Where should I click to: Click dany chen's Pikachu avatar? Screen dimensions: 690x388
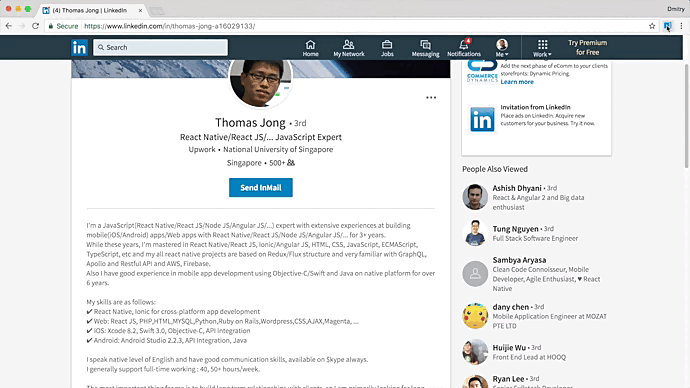click(x=475, y=316)
